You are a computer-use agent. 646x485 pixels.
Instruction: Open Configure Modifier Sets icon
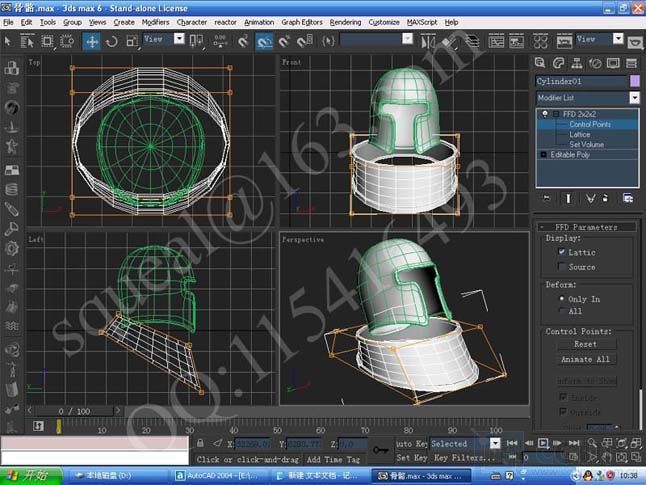[627, 199]
